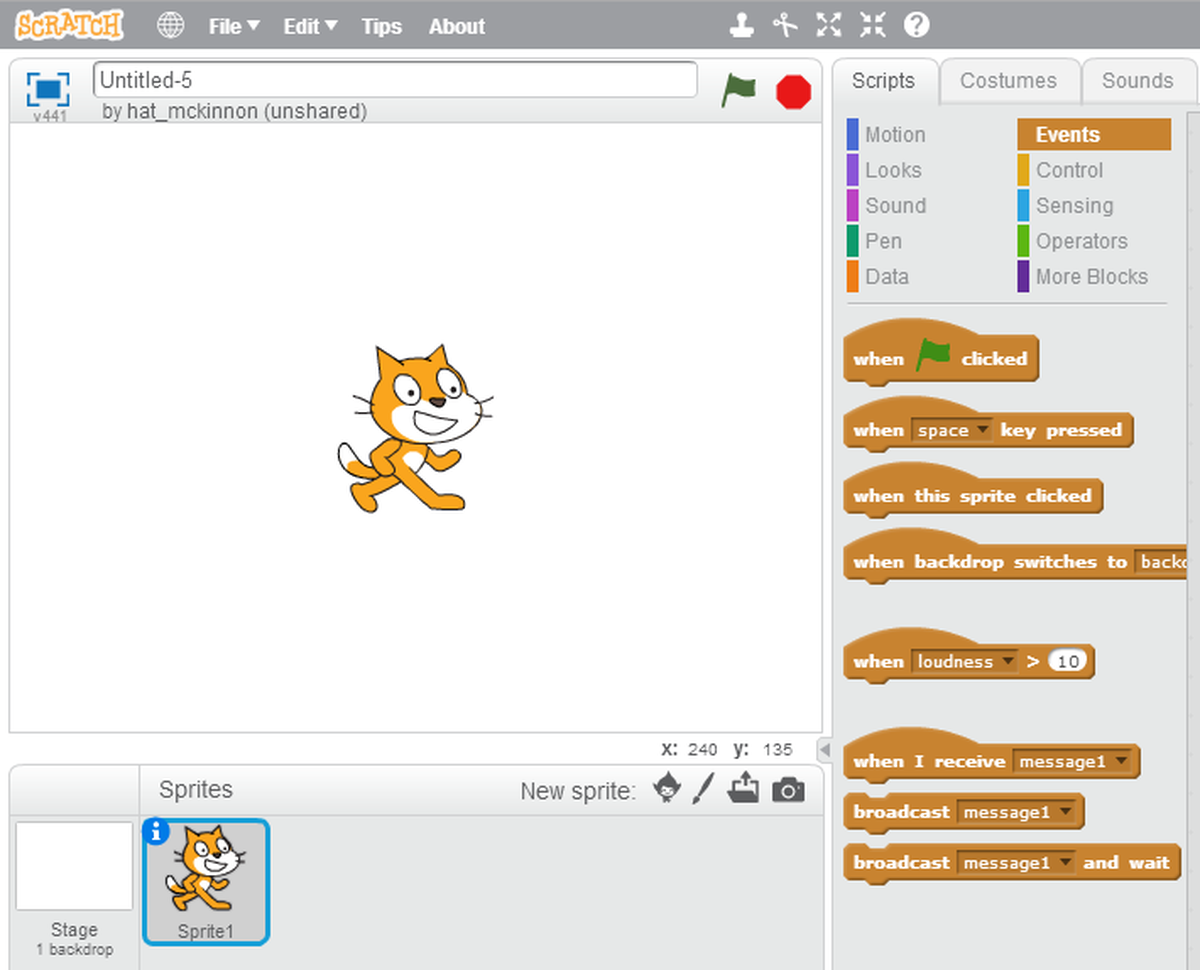Select the Sprite1 thumbnail

pos(206,882)
